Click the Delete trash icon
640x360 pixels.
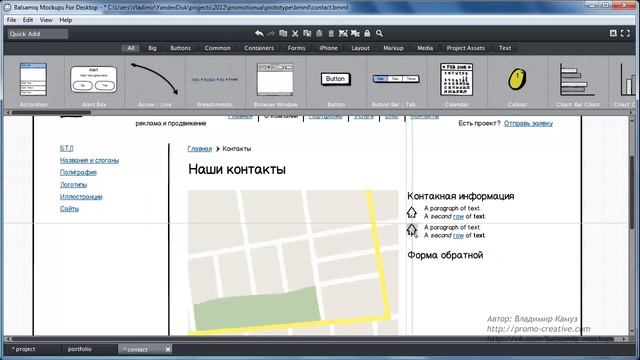pos(331,33)
